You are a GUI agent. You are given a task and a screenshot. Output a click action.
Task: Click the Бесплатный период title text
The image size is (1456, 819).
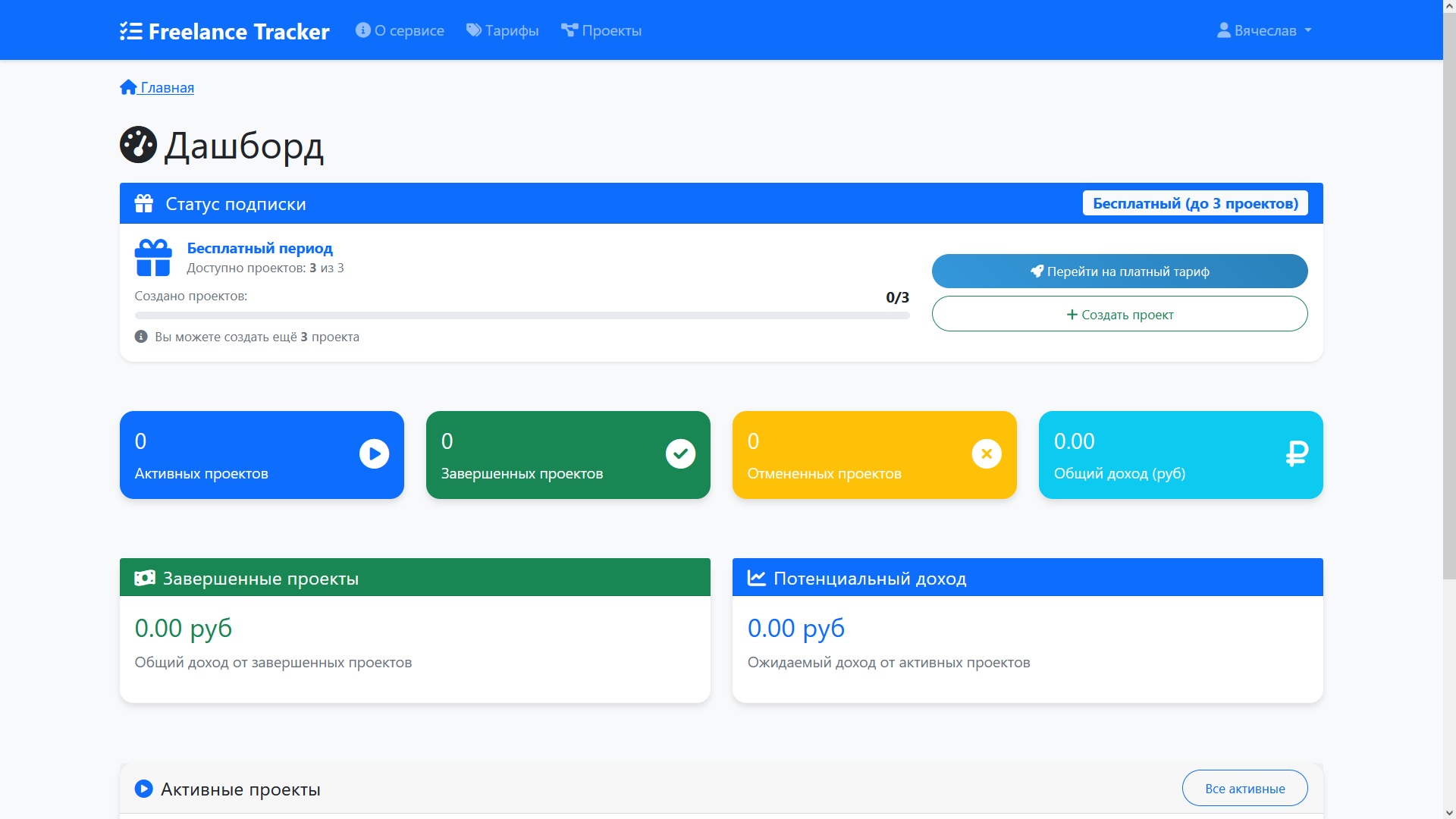[x=259, y=248]
